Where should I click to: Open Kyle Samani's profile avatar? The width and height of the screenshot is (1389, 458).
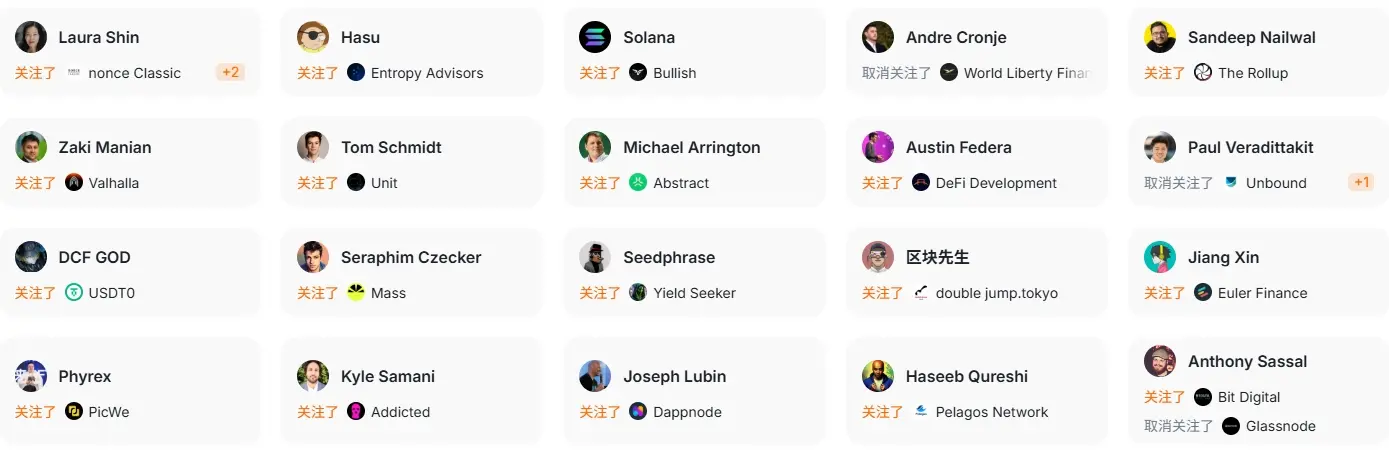(313, 376)
